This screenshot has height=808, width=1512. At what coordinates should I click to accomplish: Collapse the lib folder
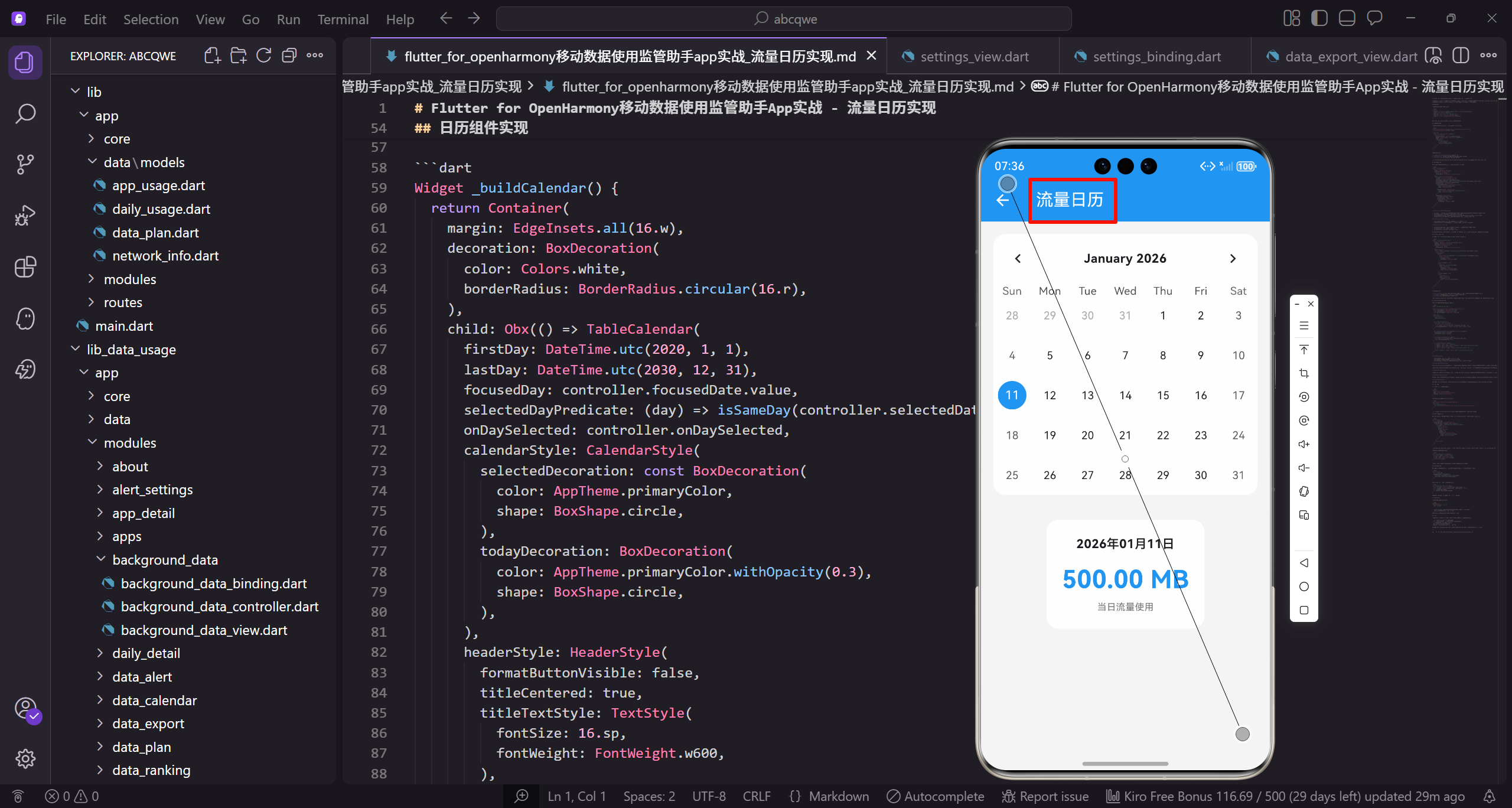[76, 92]
